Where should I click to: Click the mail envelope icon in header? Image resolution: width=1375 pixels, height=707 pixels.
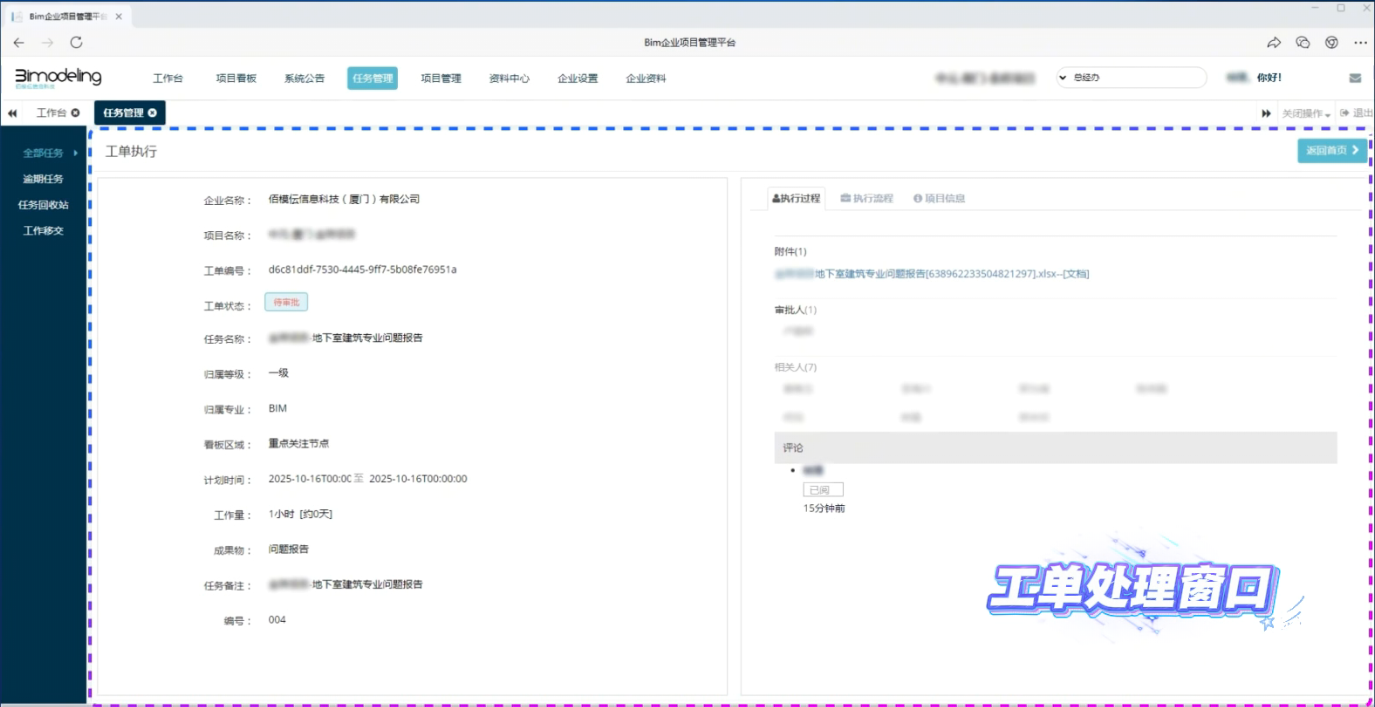coord(1355,78)
